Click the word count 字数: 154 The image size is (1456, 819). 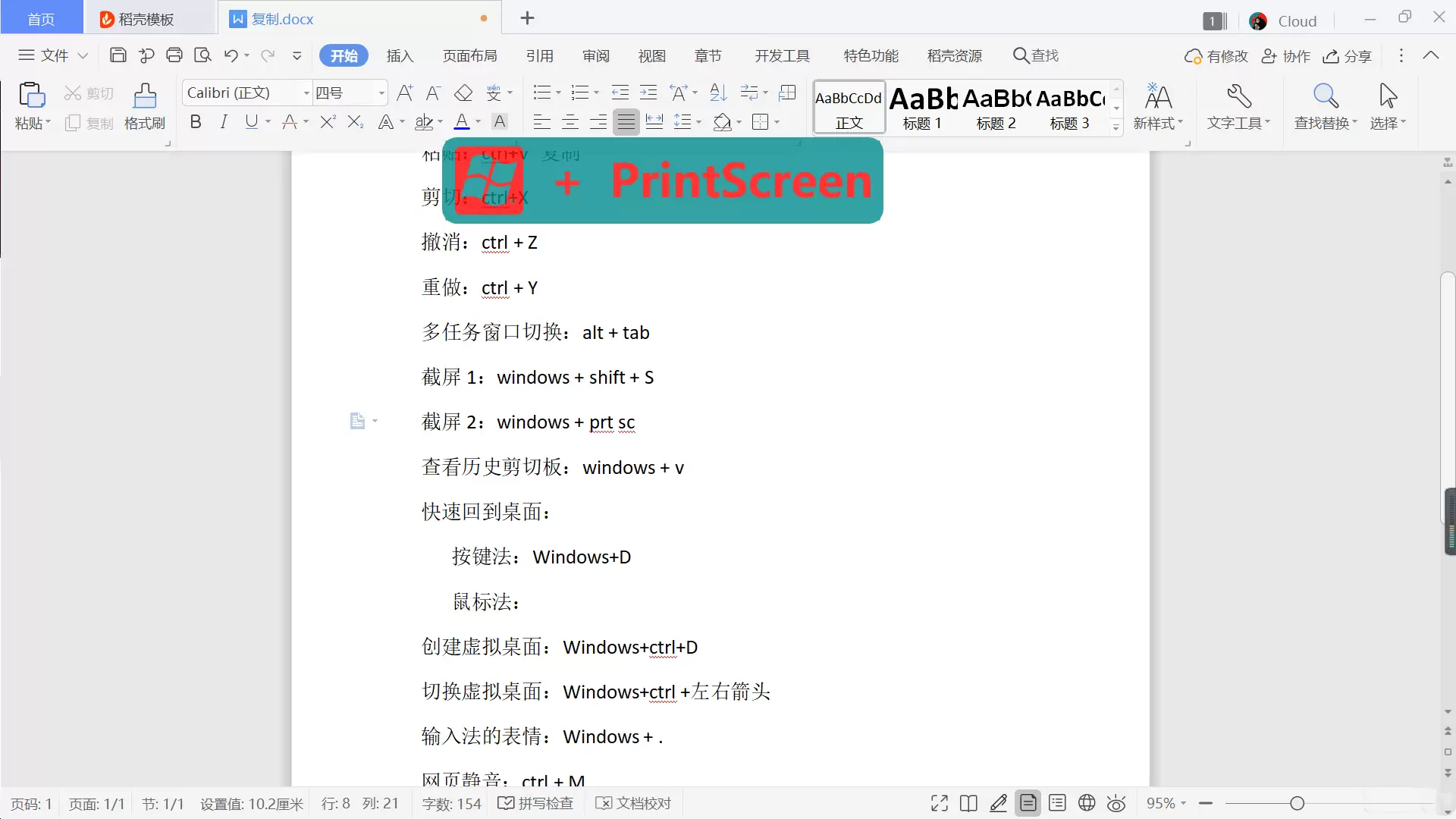click(x=451, y=803)
